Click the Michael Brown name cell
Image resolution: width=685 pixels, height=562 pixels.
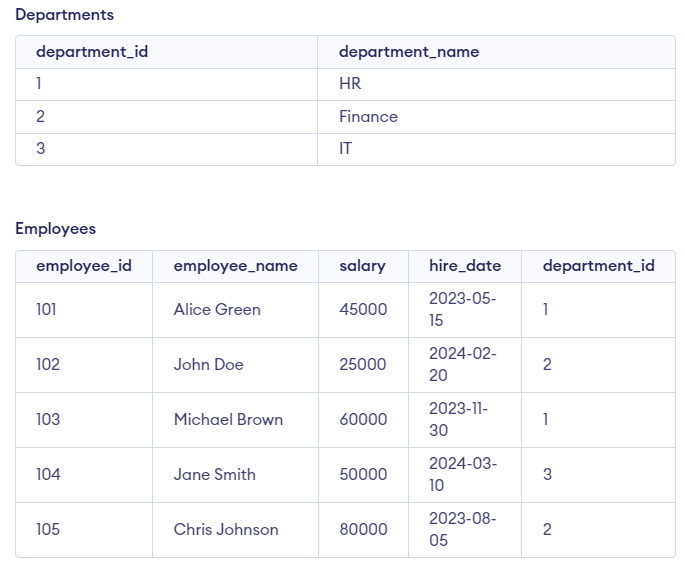[x=228, y=420]
